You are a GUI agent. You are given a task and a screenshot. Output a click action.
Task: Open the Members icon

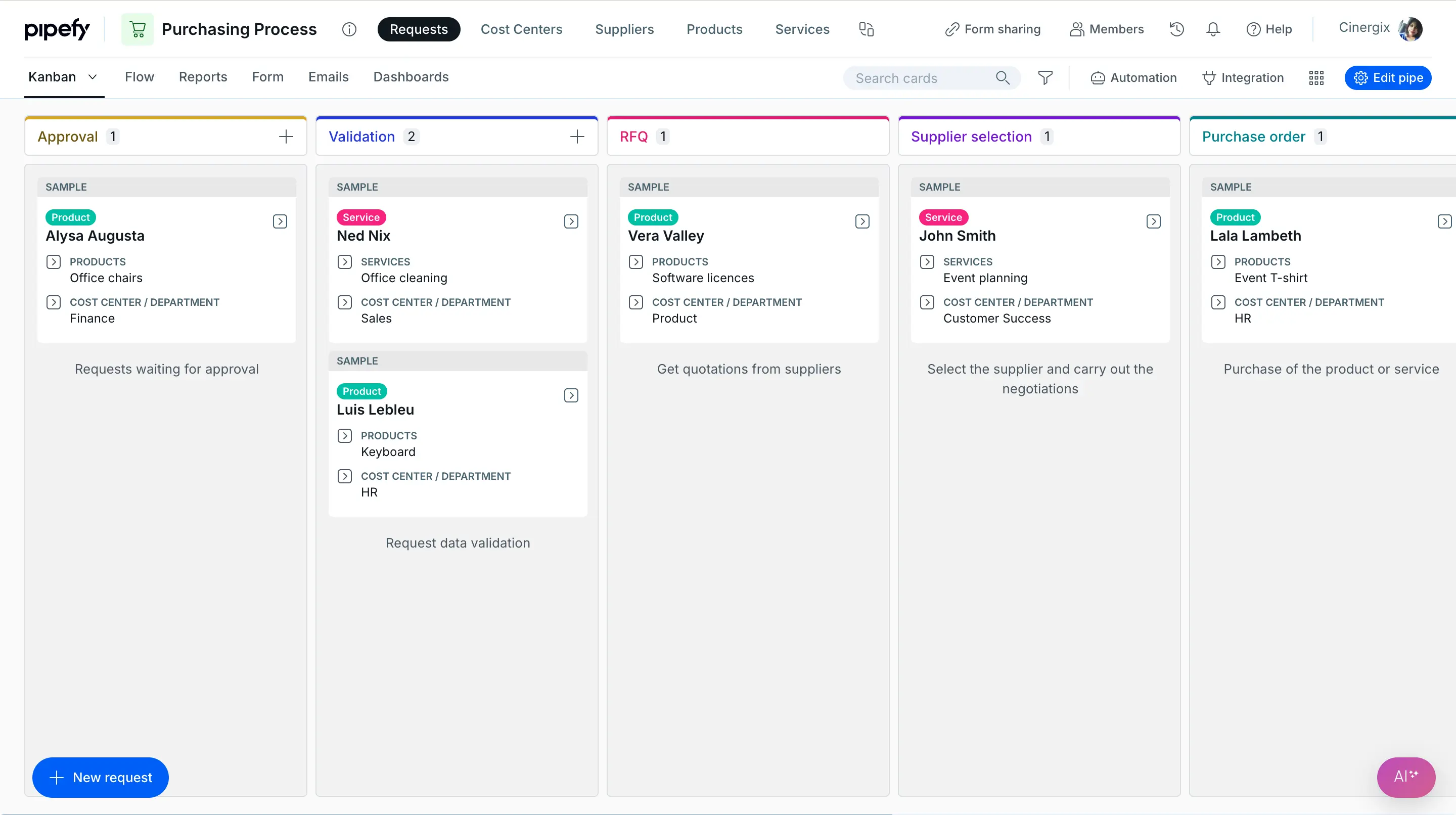tap(1107, 28)
